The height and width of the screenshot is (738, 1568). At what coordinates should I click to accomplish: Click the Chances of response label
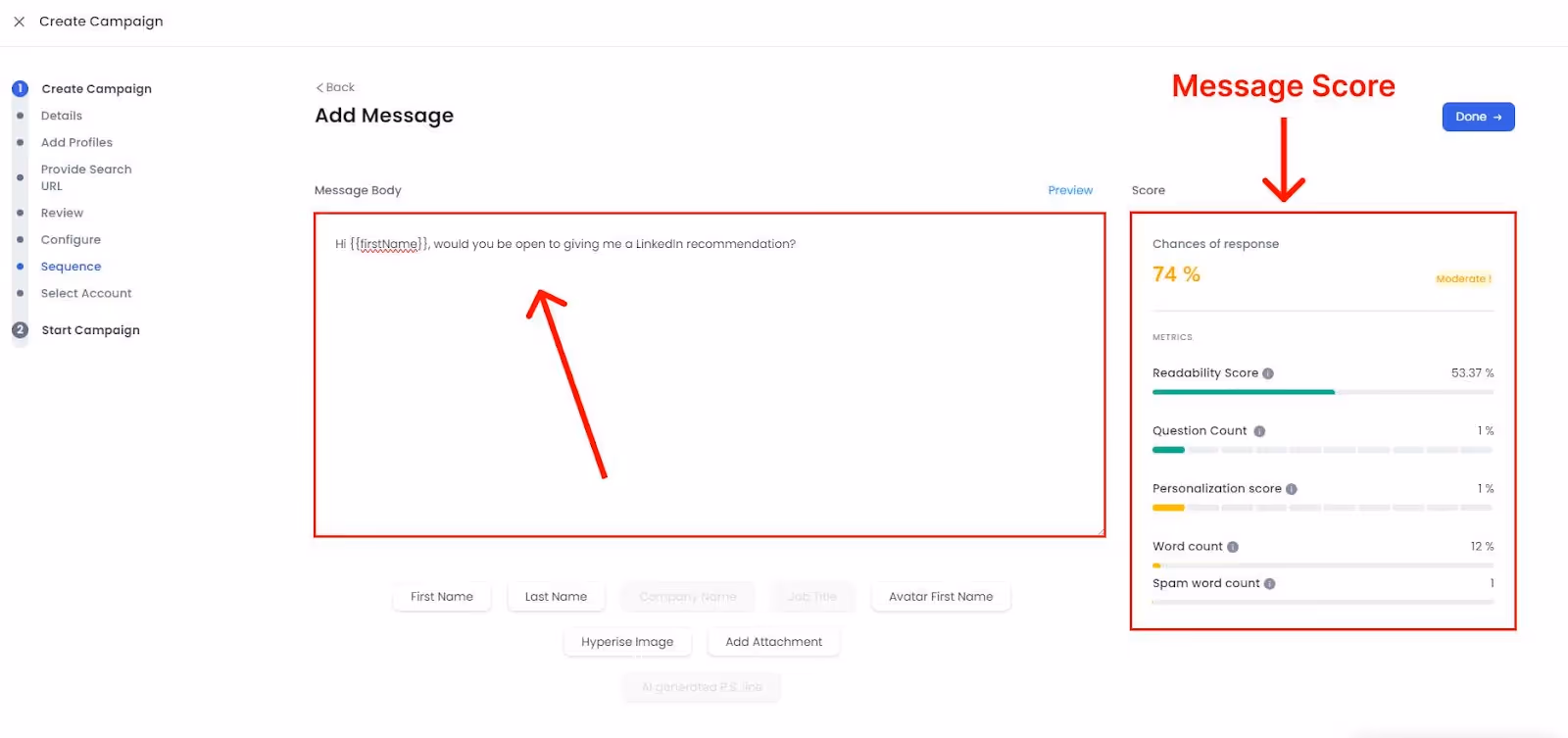pyautogui.click(x=1215, y=244)
